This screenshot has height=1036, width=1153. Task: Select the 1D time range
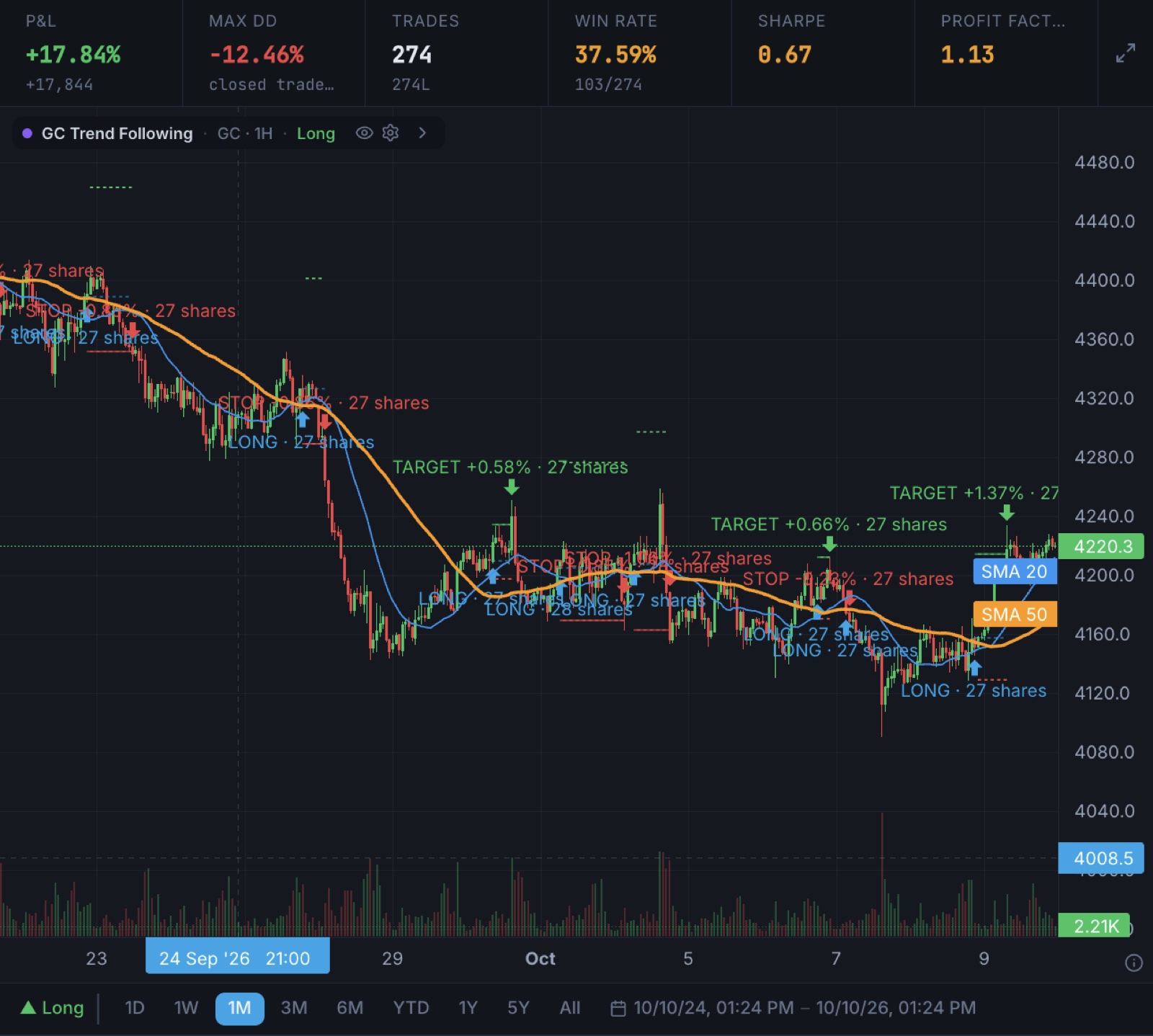pyautogui.click(x=135, y=1007)
